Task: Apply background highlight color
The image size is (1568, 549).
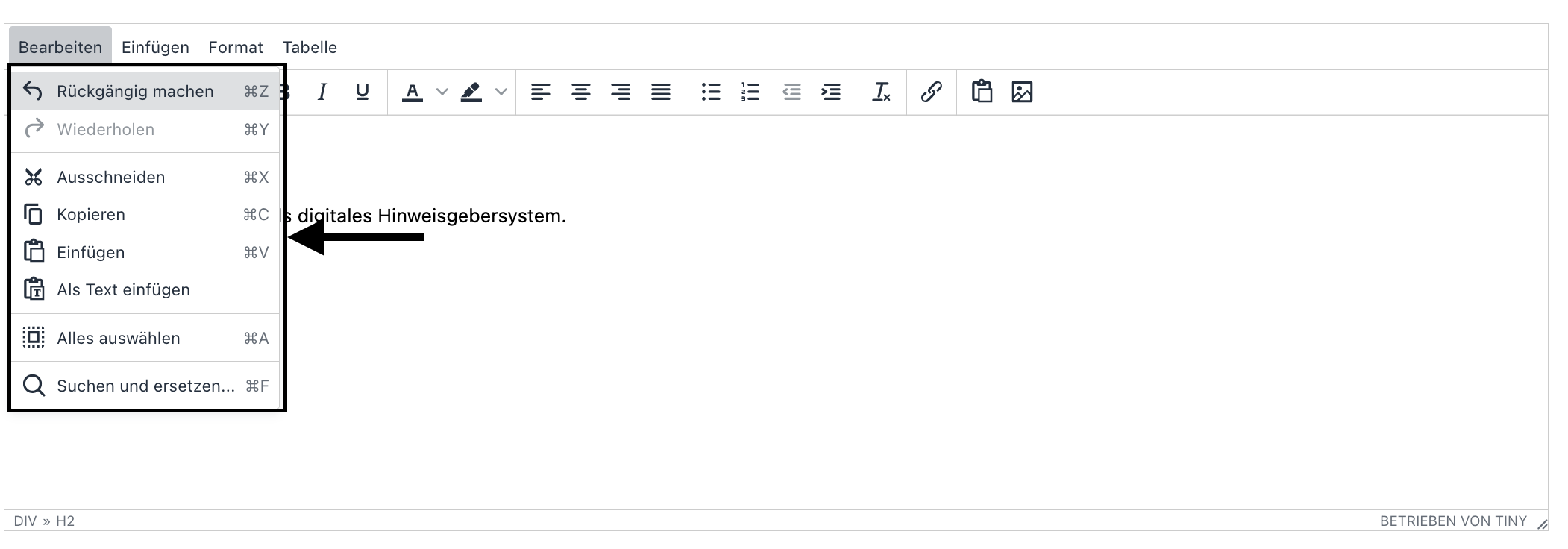Action: point(471,92)
